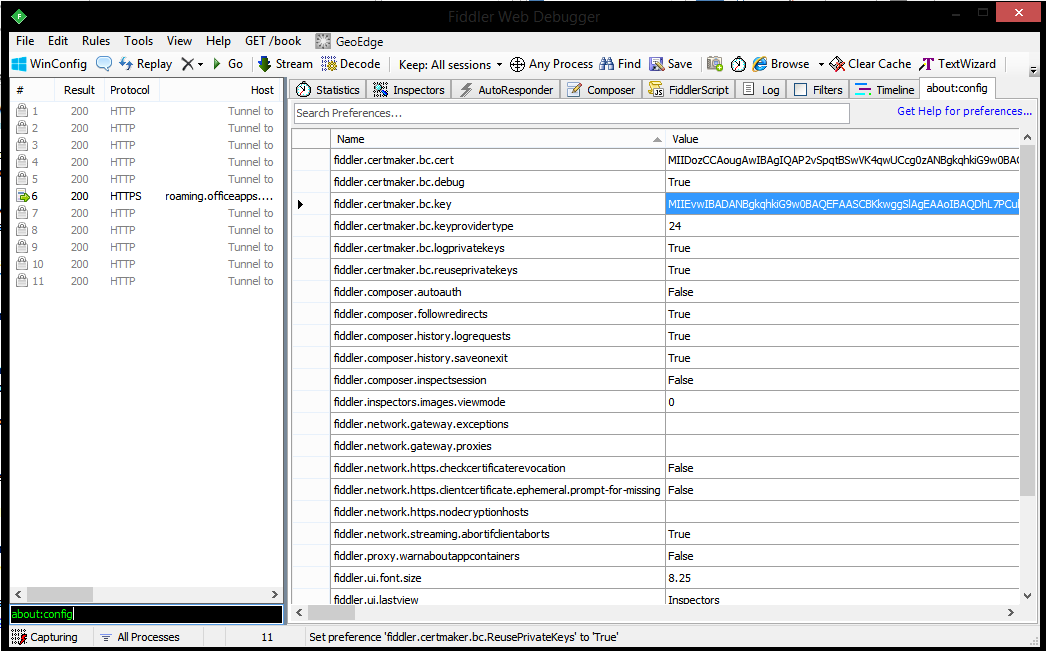Open the Rules menu
This screenshot has height=651, width=1046.
click(96, 41)
